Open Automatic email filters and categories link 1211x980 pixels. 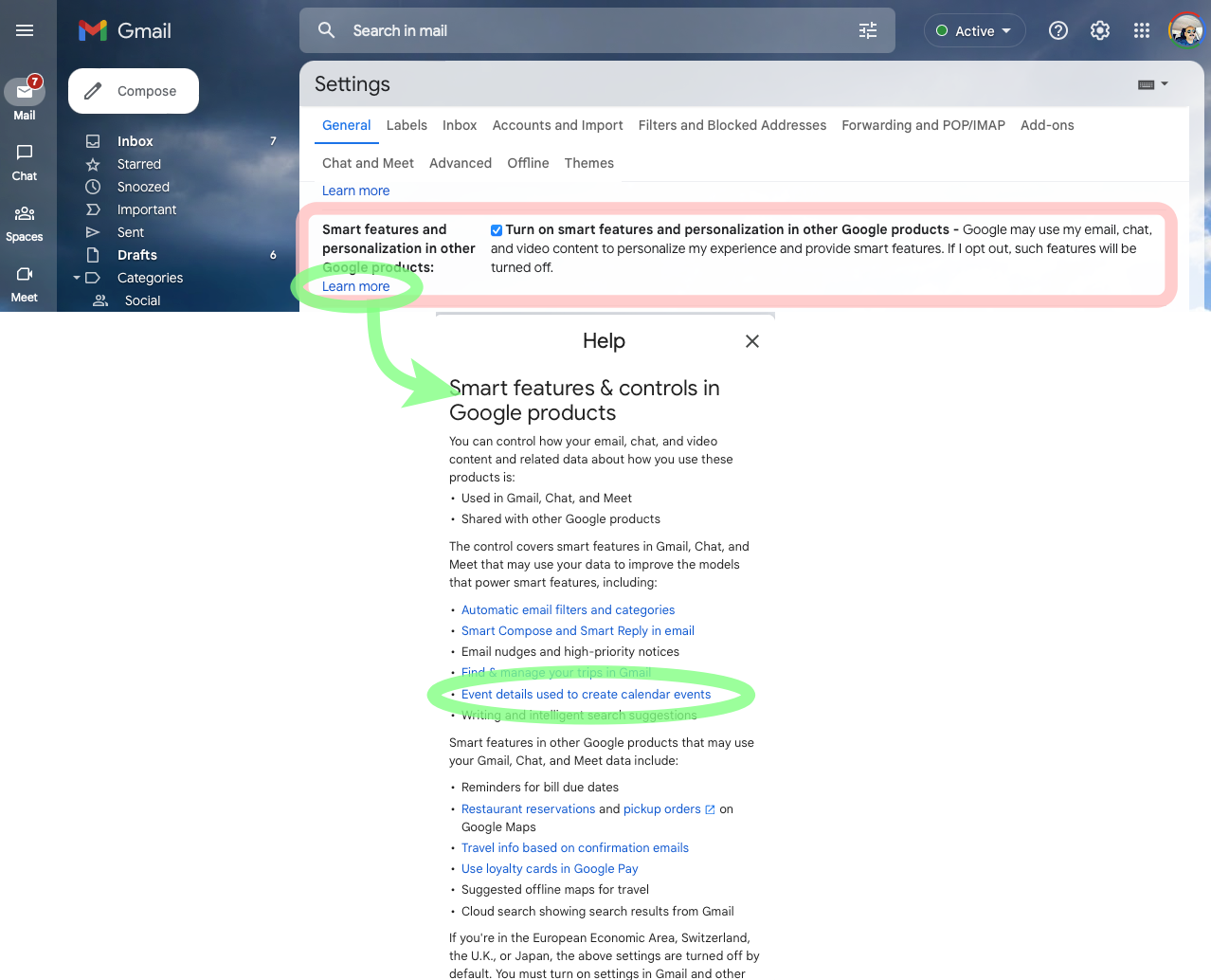(x=568, y=610)
